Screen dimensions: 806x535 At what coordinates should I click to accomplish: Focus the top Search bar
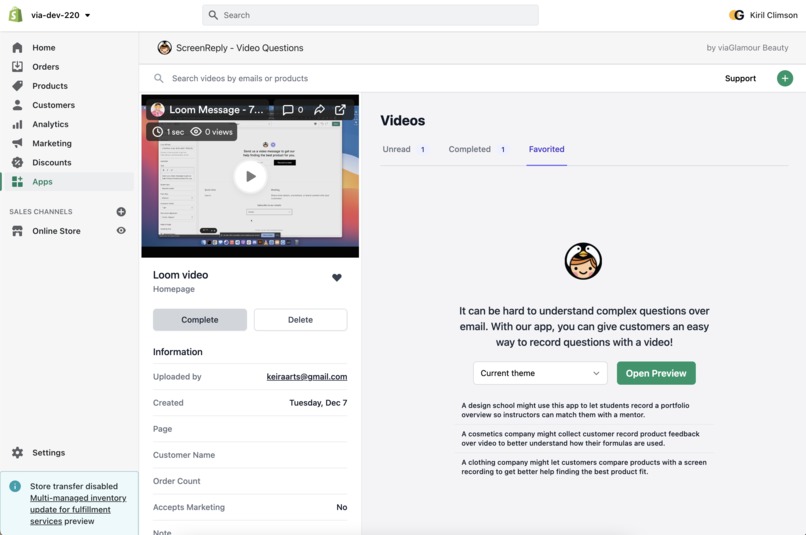(x=370, y=15)
